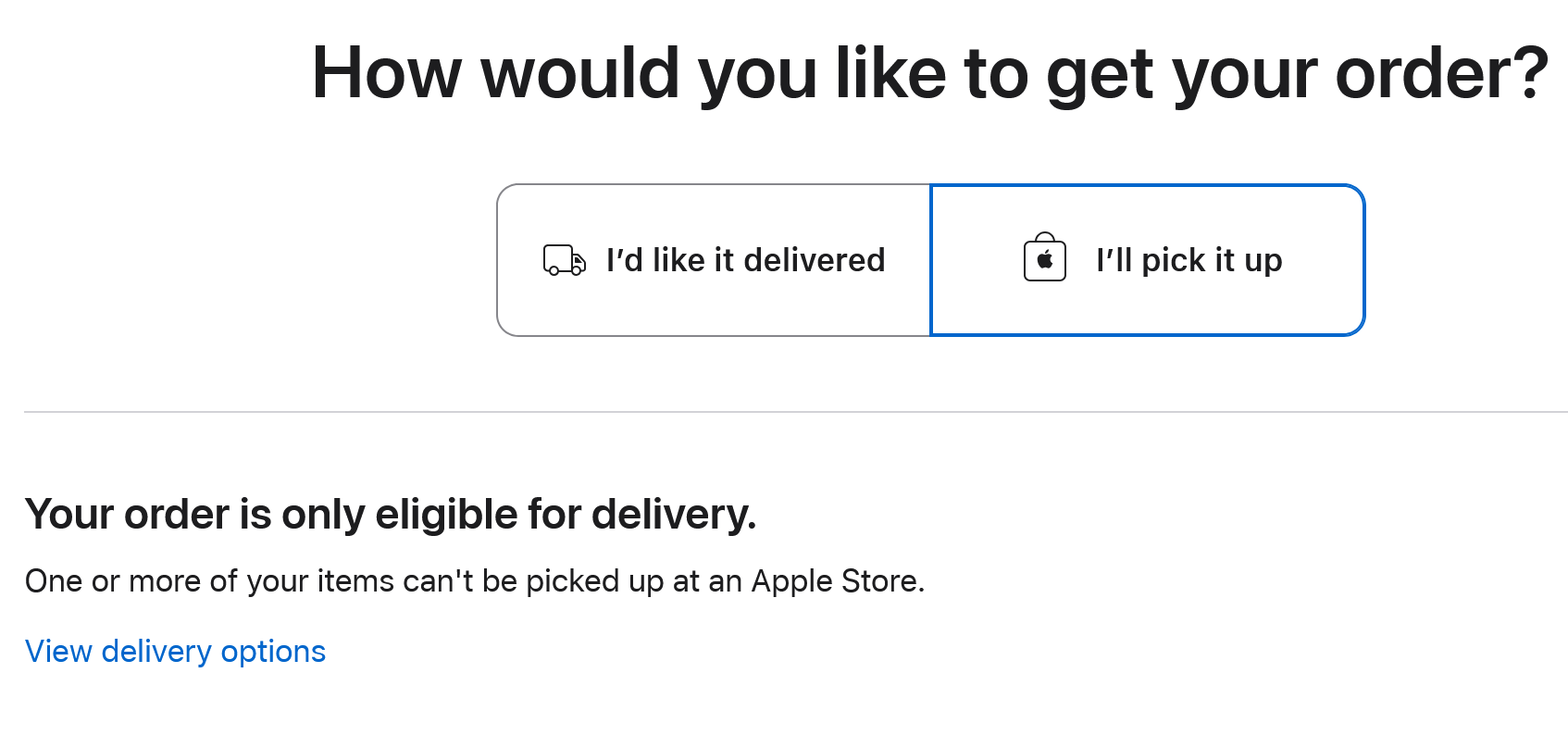Click the delivery eligibility heading text
Screen dimensions: 1568x735
[x=391, y=515]
